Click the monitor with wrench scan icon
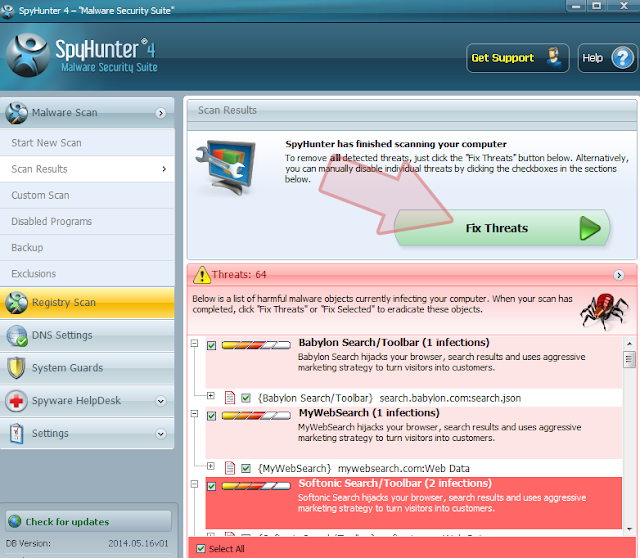The width and height of the screenshot is (640, 558). pyautogui.click(x=226, y=167)
